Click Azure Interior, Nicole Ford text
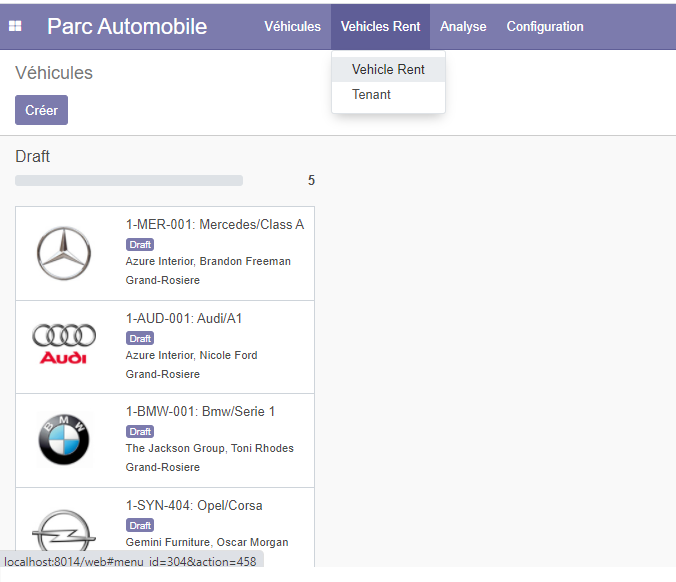The height and width of the screenshot is (582, 676). tap(191, 356)
